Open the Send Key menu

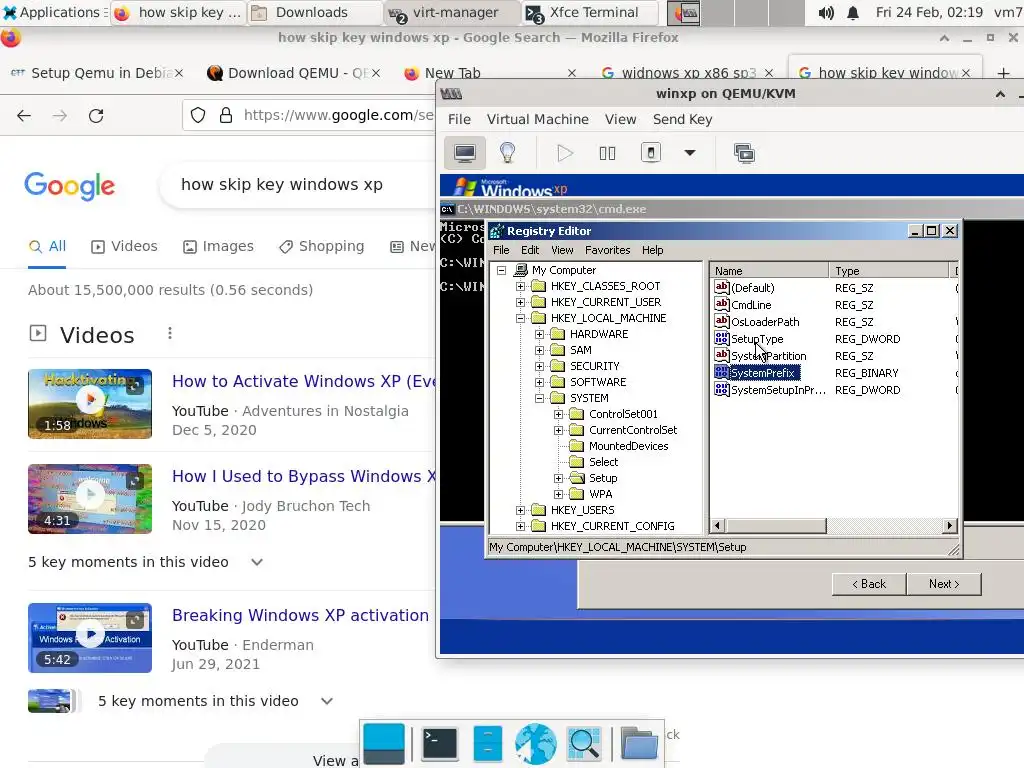pos(682,120)
